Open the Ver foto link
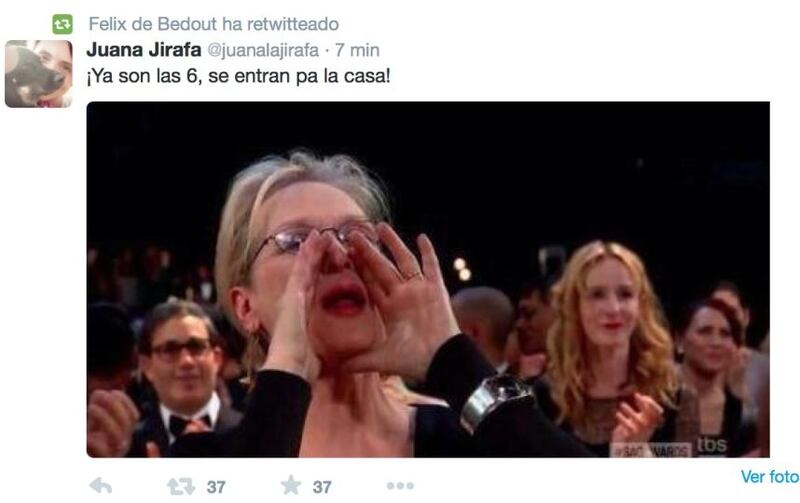 [x=770, y=477]
